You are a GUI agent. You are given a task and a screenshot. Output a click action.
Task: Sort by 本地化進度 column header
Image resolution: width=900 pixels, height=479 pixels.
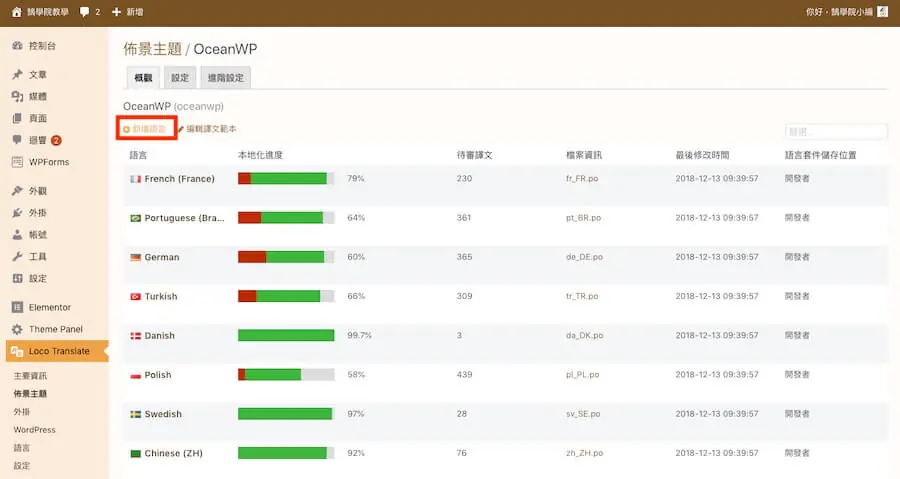260,155
